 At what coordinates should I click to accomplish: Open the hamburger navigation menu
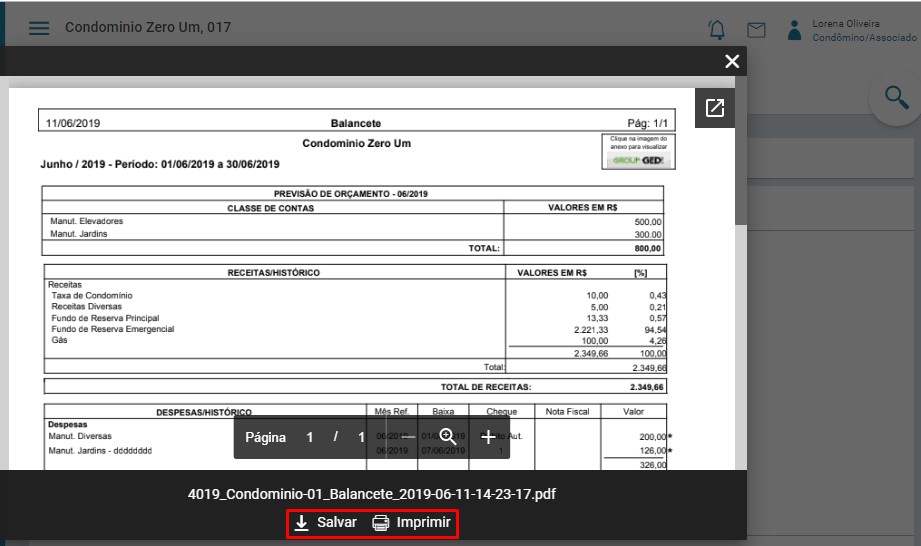point(39,28)
